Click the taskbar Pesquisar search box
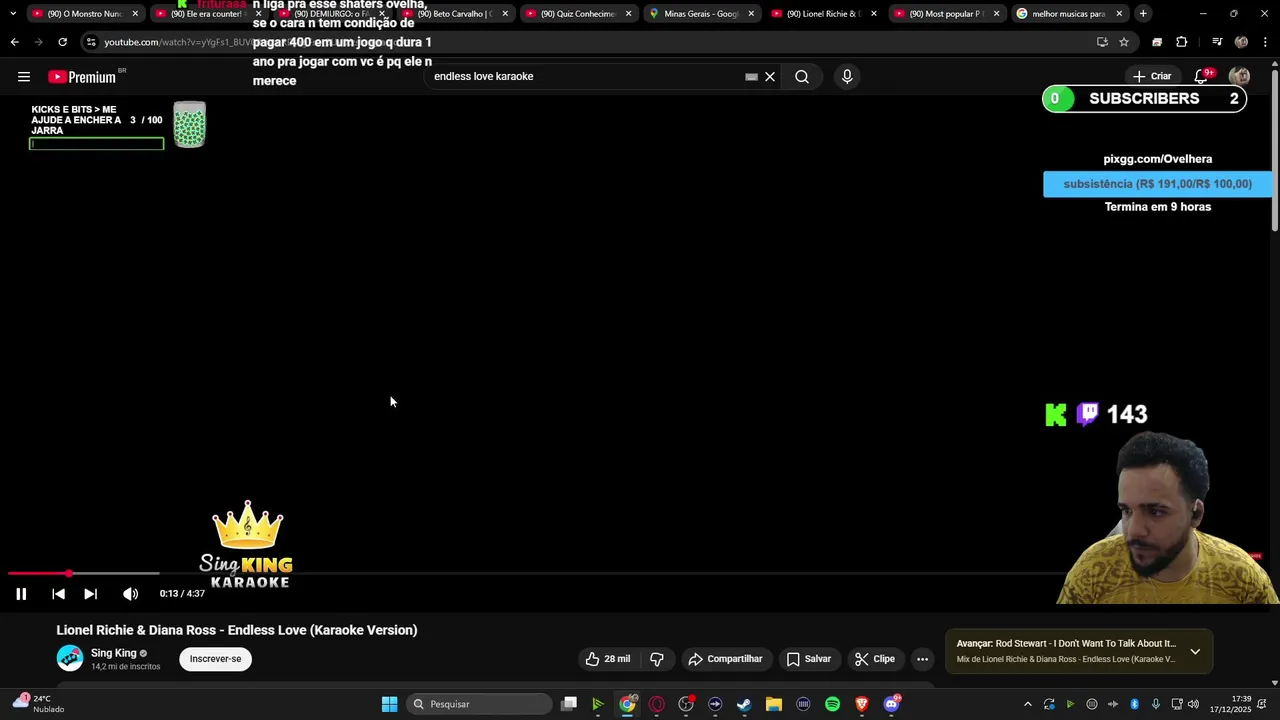 [x=481, y=704]
